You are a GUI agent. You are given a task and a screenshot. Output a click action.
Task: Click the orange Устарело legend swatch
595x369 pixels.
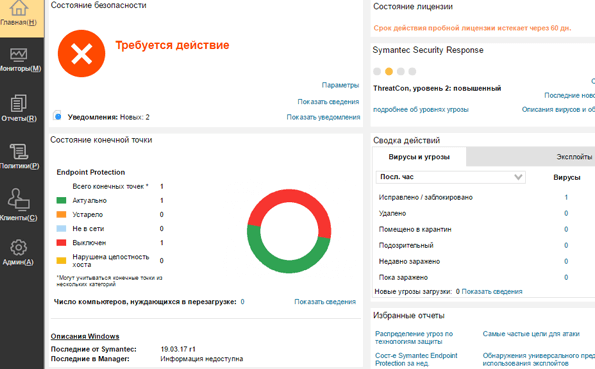[61, 214]
